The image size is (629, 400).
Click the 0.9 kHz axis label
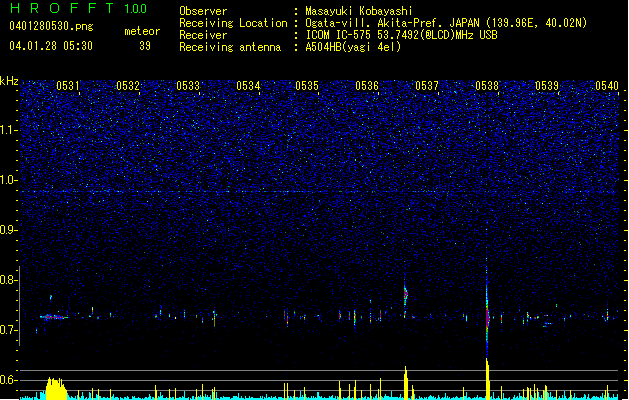9,230
